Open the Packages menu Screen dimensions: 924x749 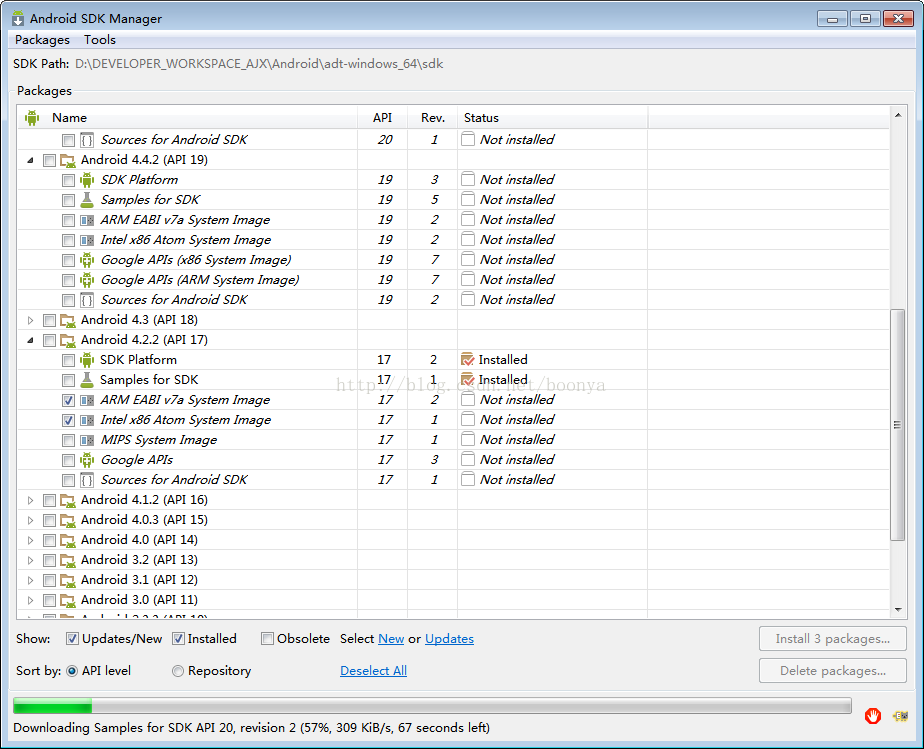pos(42,40)
